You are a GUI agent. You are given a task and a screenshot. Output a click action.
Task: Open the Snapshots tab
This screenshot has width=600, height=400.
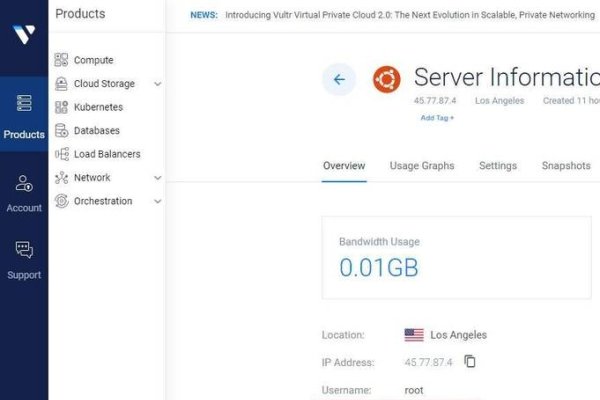pos(566,166)
